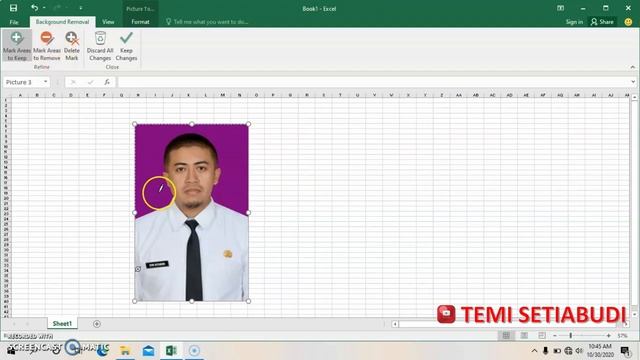640x360 pixels.
Task: Switch to Normal view
Action: [x=506, y=336]
